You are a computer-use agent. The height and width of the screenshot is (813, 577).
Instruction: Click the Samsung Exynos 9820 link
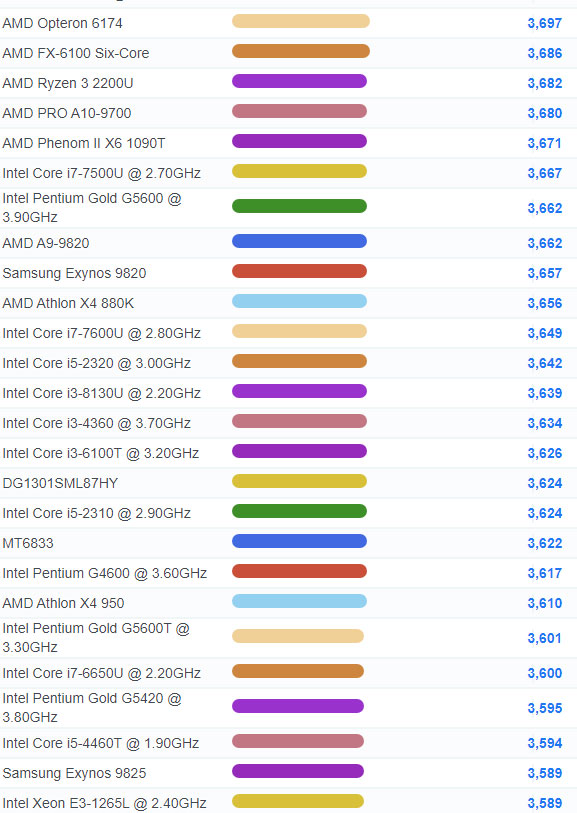[74, 274]
